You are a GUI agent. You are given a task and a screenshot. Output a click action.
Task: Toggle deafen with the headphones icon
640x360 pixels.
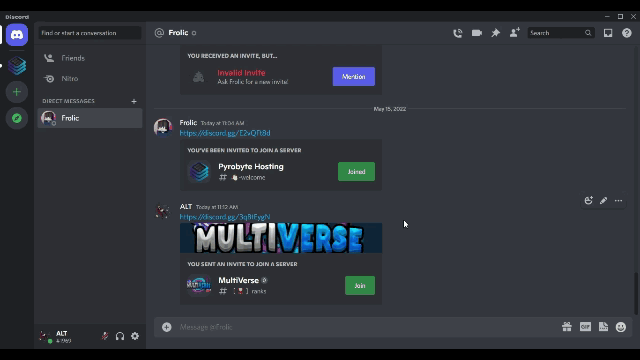120,336
